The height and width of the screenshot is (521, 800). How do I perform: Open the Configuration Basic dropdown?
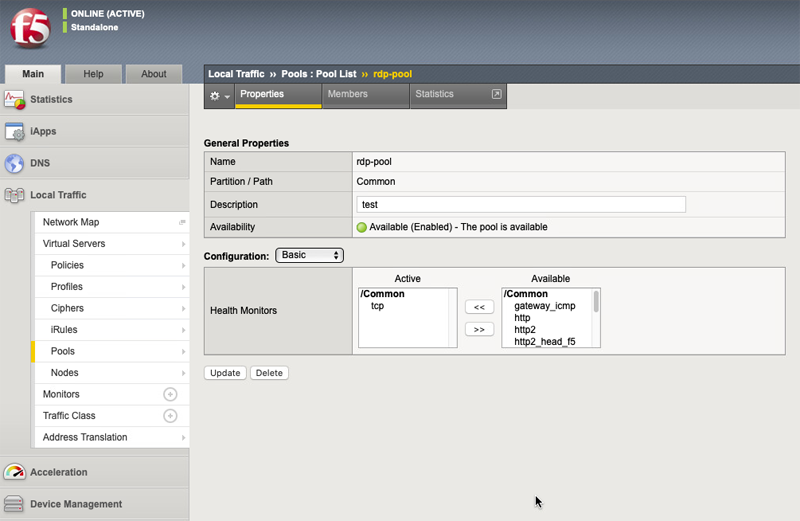310,255
